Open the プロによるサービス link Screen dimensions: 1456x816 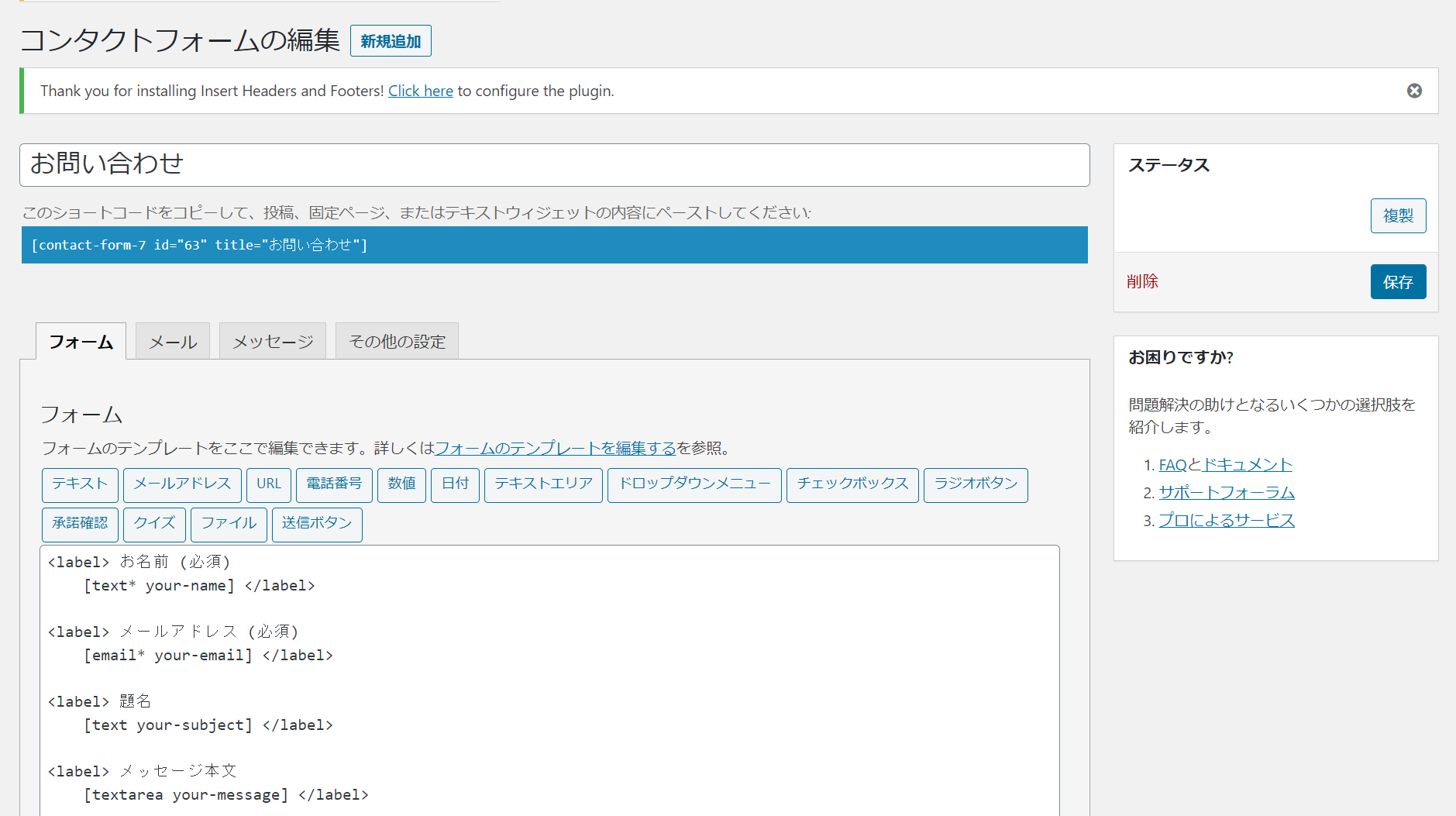pos(1227,520)
